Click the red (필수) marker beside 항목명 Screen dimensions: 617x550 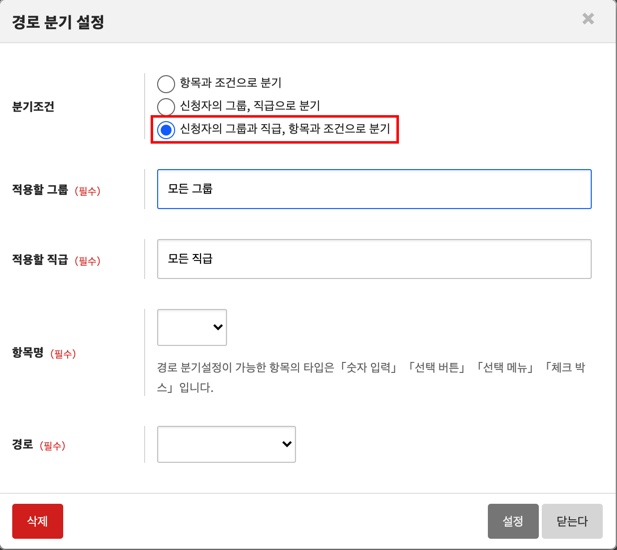(63, 354)
